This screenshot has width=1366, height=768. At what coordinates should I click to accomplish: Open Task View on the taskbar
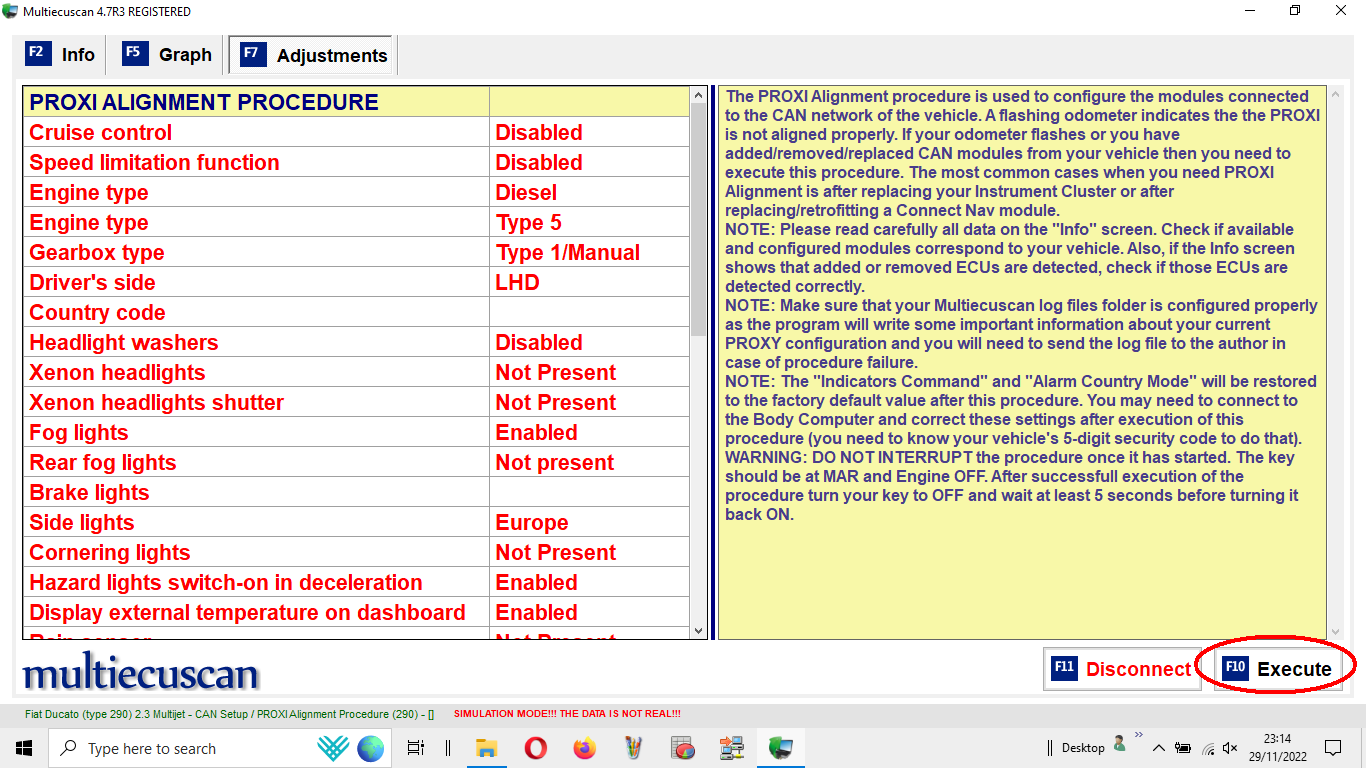point(416,748)
